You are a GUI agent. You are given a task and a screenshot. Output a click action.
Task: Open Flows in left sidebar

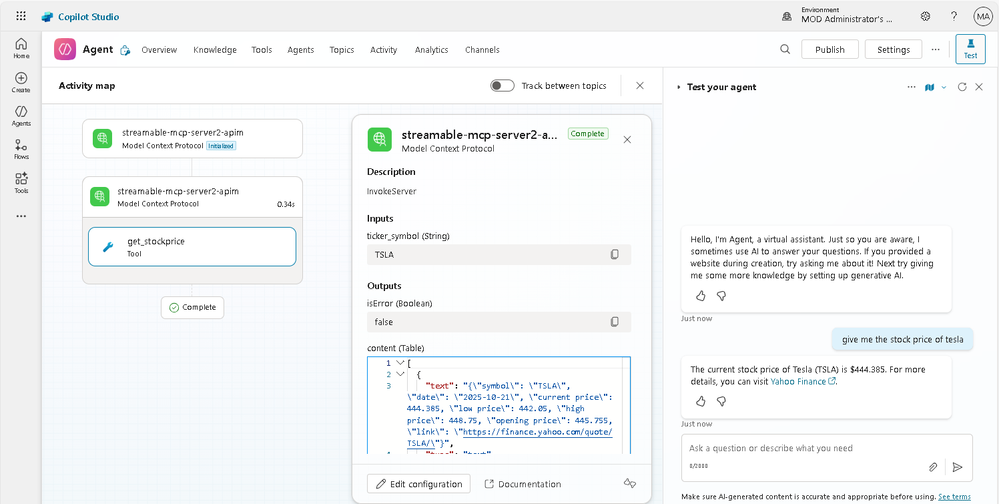click(21, 149)
